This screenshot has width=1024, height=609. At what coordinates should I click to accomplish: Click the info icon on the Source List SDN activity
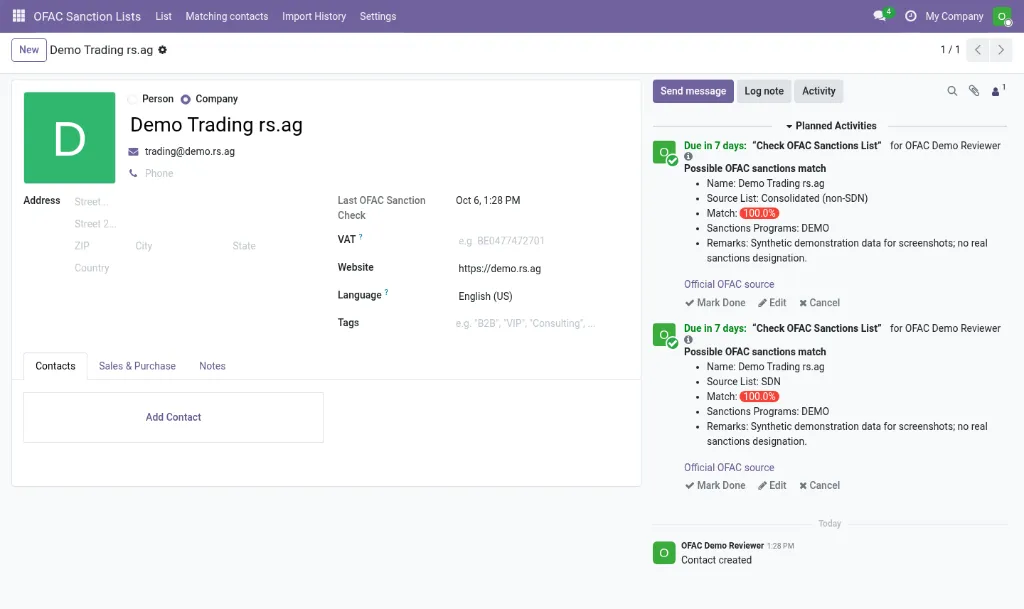pyautogui.click(x=688, y=339)
